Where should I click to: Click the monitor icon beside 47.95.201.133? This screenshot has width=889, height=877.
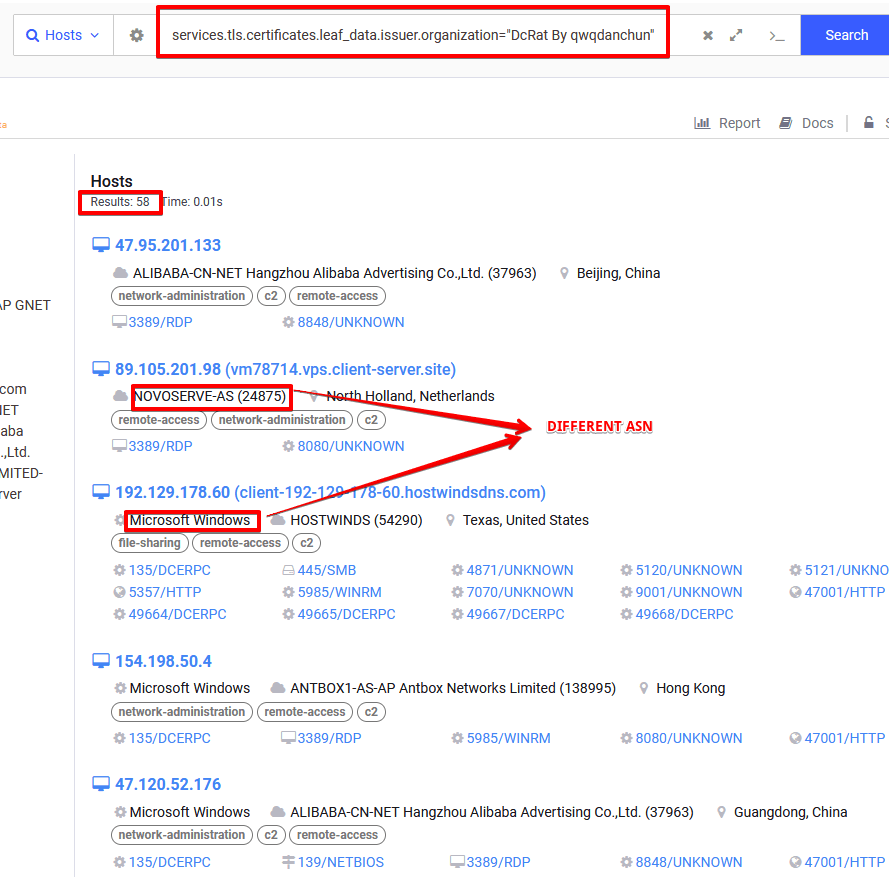[x=100, y=245]
